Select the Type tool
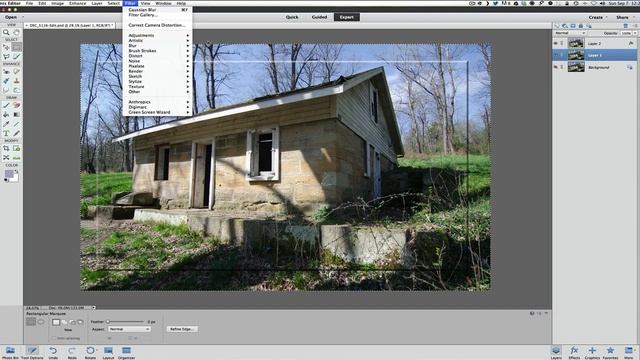Viewport: 640px width, 360px height. tap(6, 133)
